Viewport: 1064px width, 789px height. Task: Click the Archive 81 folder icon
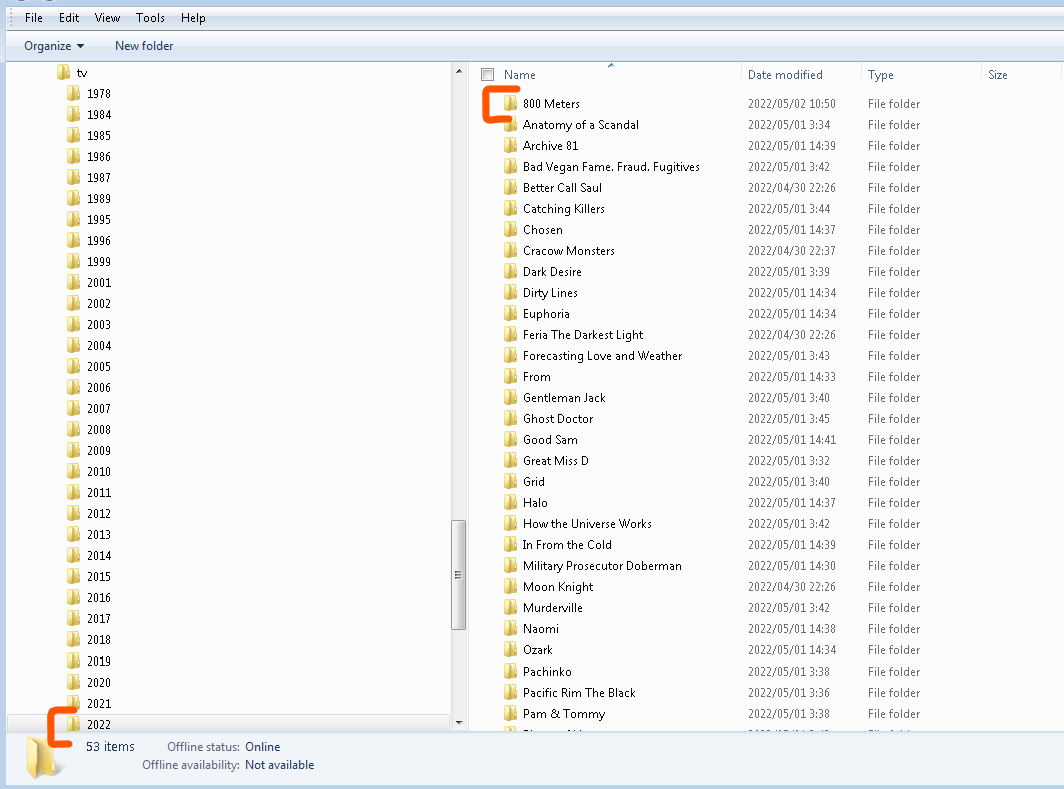pos(510,145)
